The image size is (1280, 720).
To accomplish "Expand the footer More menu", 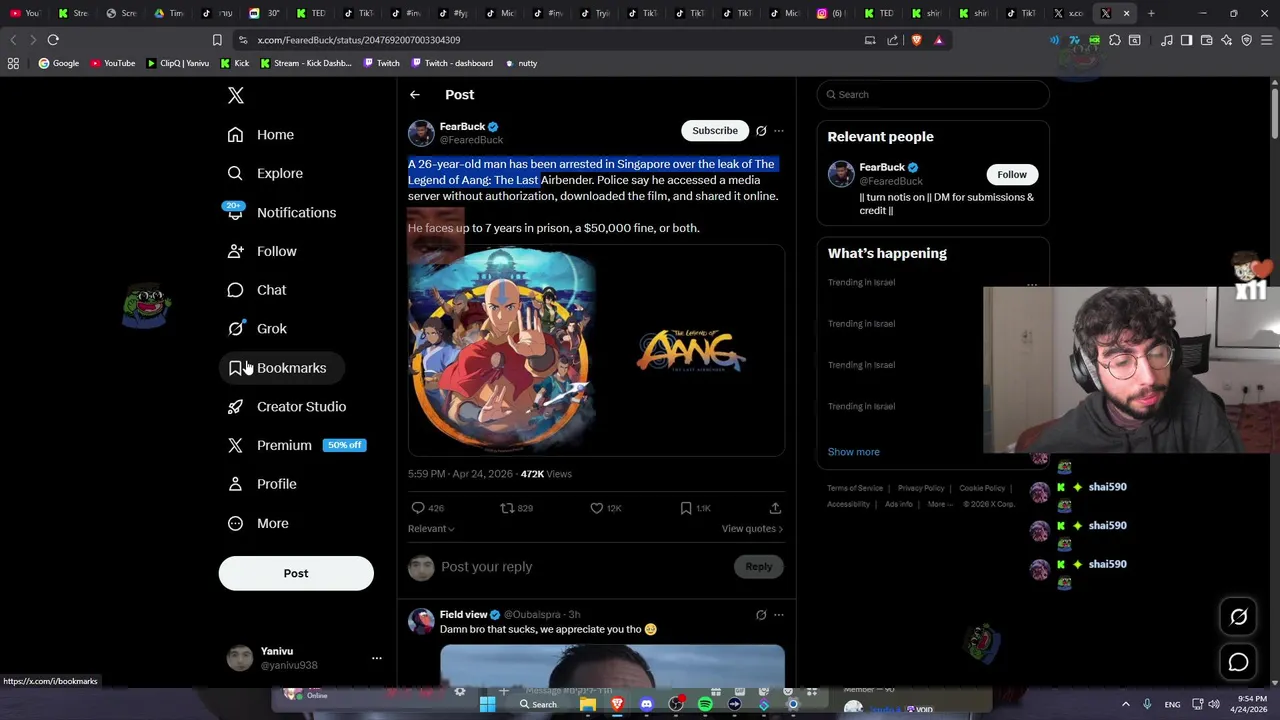I will point(938,504).
